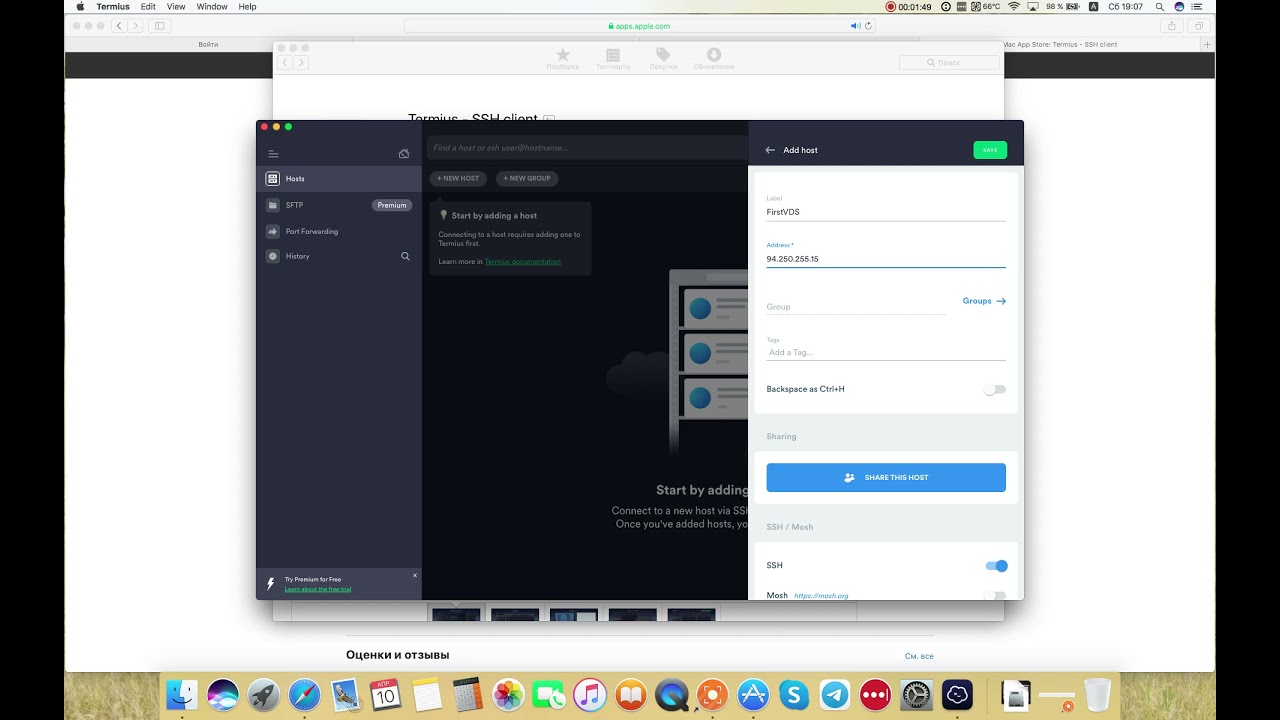This screenshot has height=720, width=1280.
Task: Save the new host
Action: tap(990, 150)
